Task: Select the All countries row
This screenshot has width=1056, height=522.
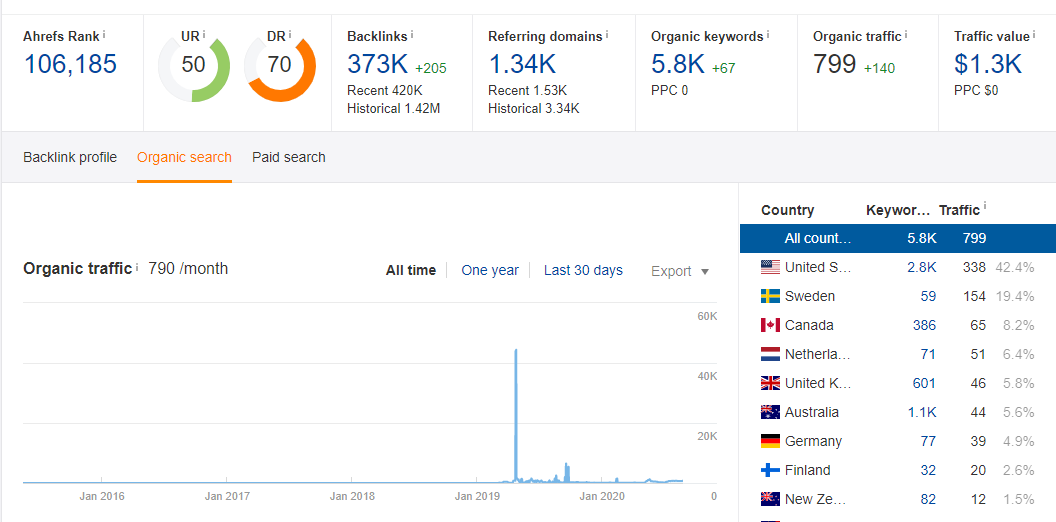Action: 898,238
